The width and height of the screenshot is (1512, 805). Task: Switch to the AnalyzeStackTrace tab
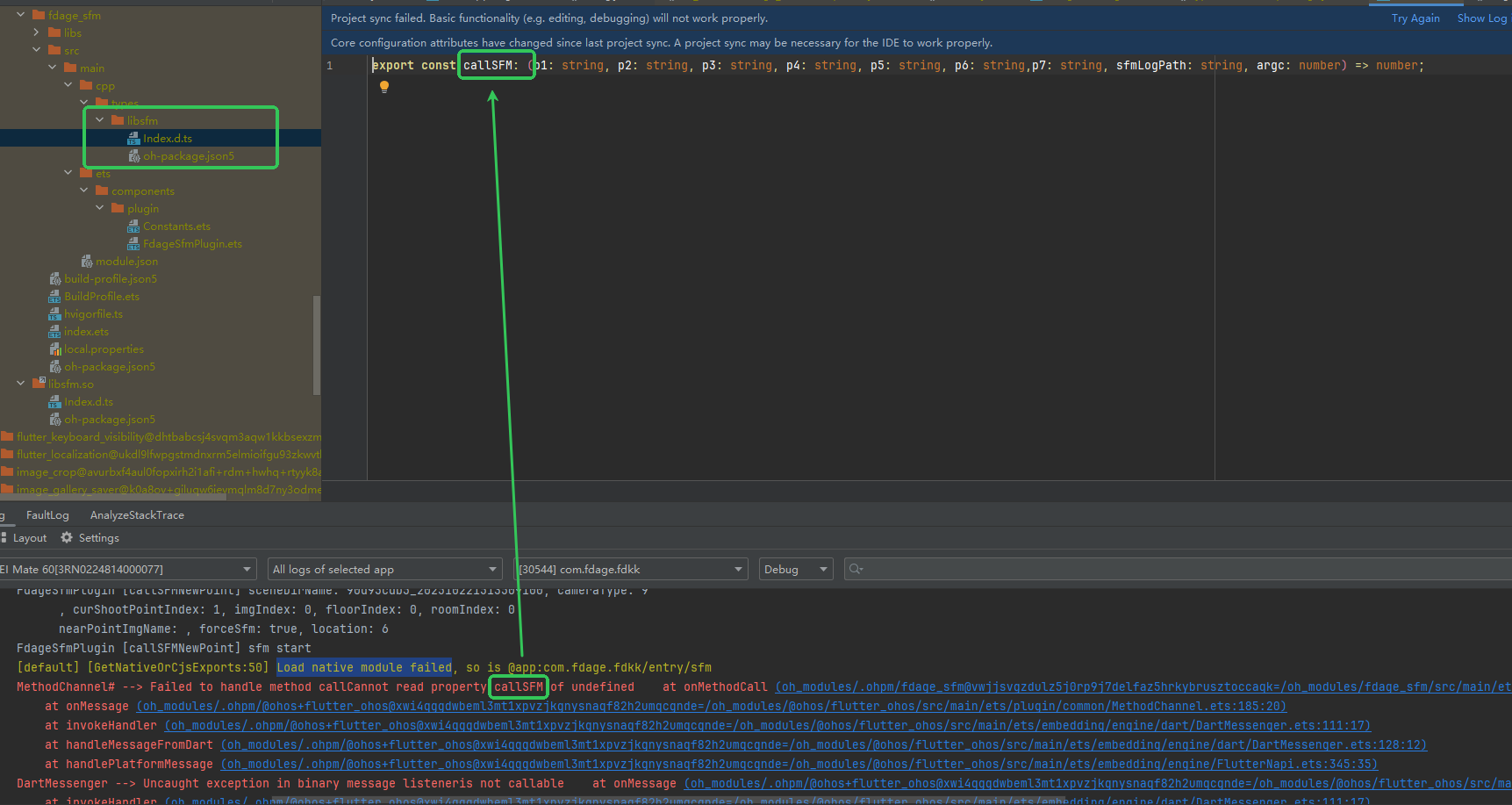pos(137,514)
